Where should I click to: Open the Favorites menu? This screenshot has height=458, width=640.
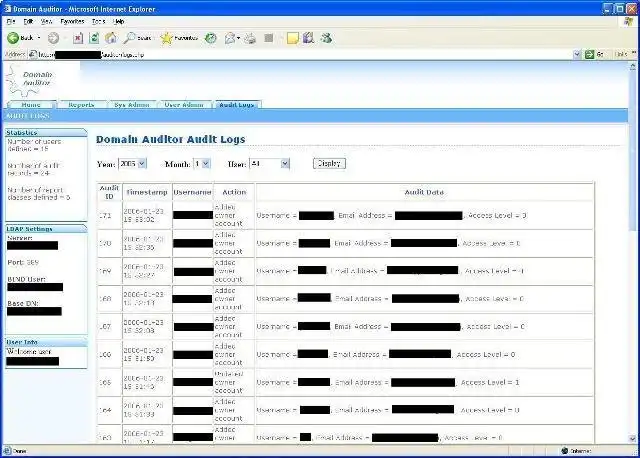tap(72, 21)
